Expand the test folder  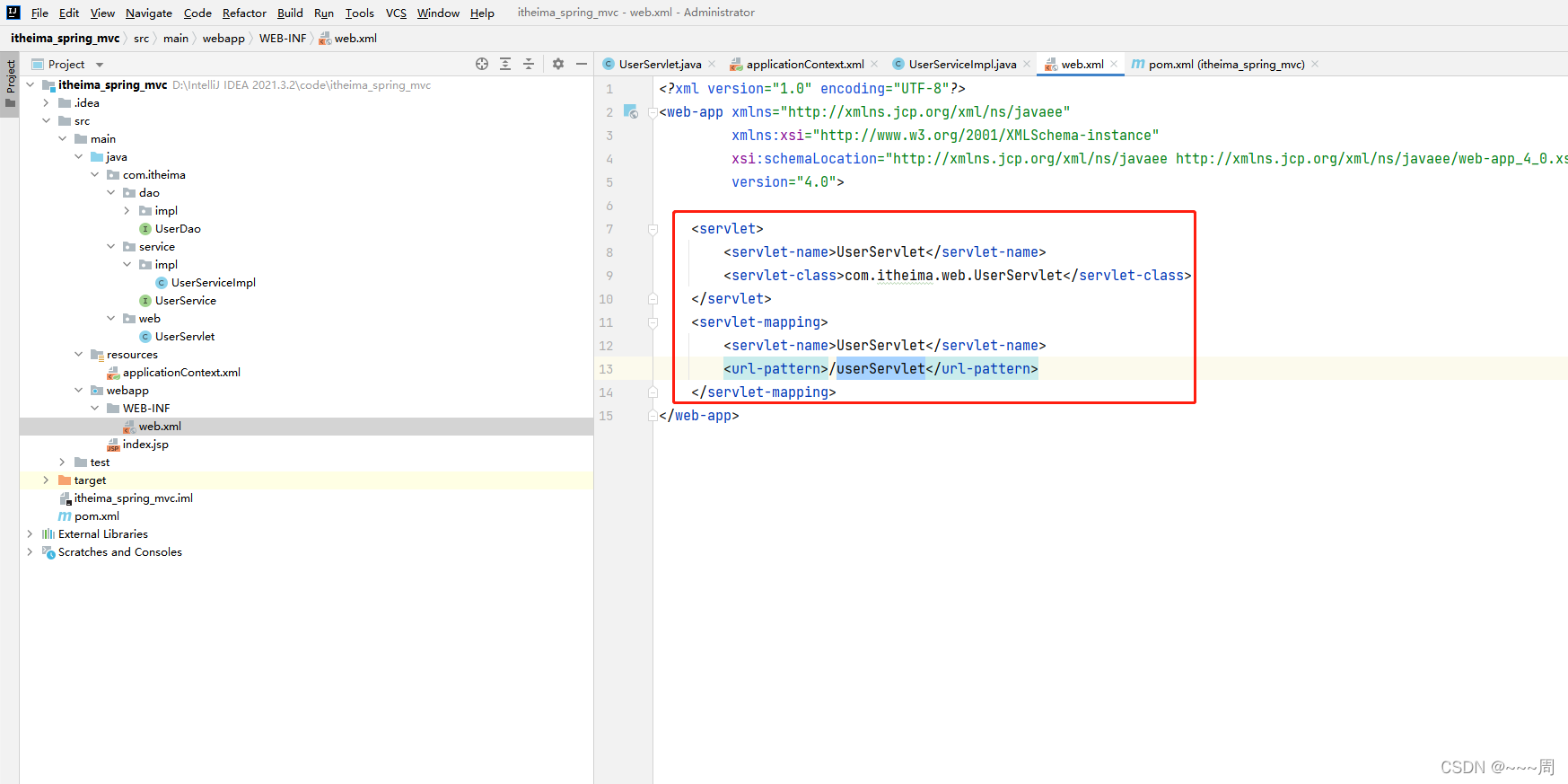63,462
